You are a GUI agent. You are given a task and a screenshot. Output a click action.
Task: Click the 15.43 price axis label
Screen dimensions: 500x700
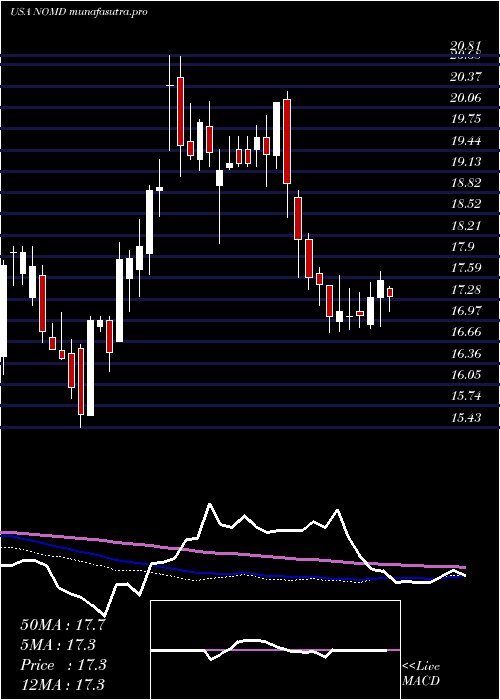click(x=466, y=418)
